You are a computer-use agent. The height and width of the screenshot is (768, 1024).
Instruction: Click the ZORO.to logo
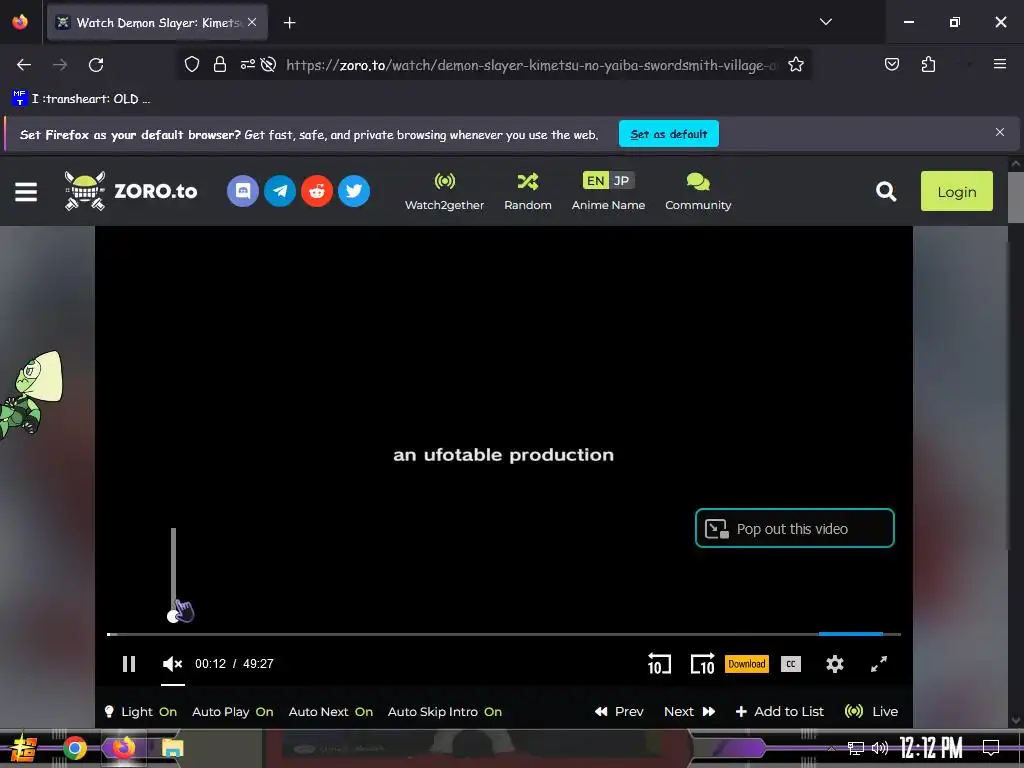coord(131,191)
